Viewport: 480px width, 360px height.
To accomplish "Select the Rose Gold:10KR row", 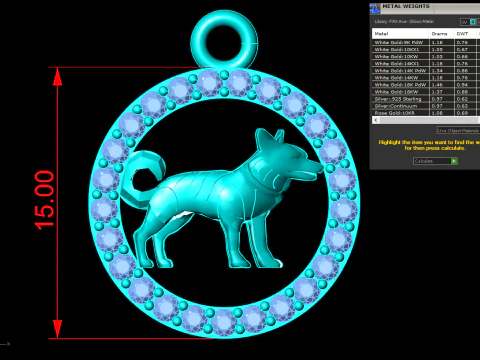I will pyautogui.click(x=426, y=113).
